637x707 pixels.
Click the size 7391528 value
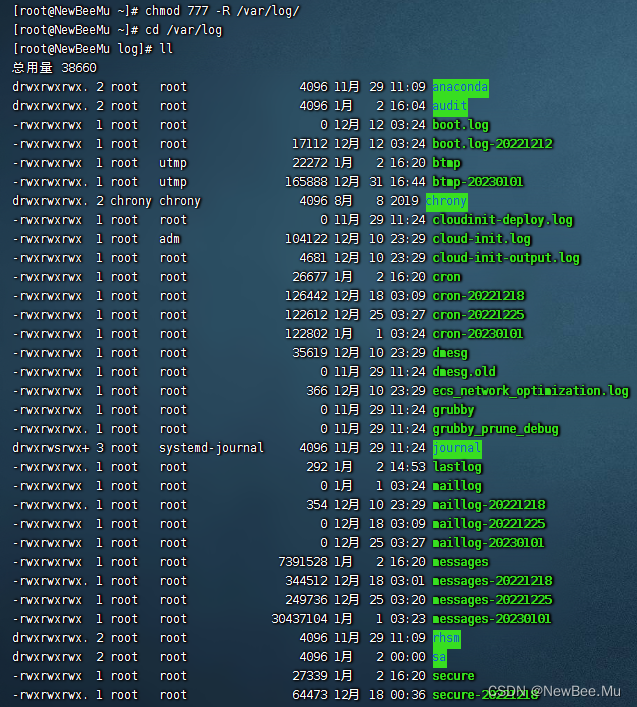click(303, 562)
